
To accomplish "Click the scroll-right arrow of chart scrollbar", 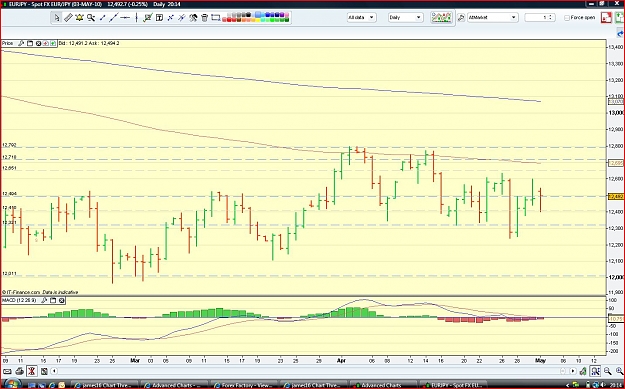I will click(x=573, y=371).
